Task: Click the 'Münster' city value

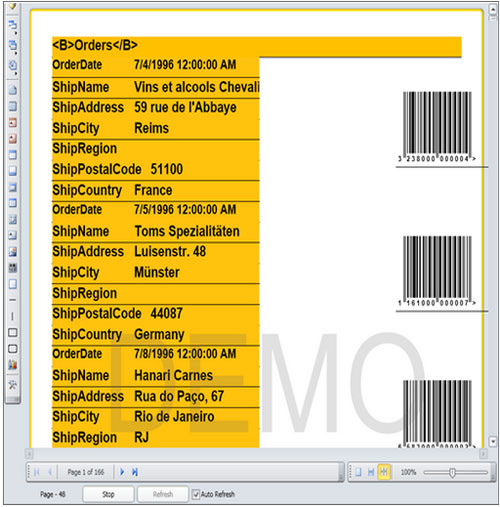Action: 157,272
